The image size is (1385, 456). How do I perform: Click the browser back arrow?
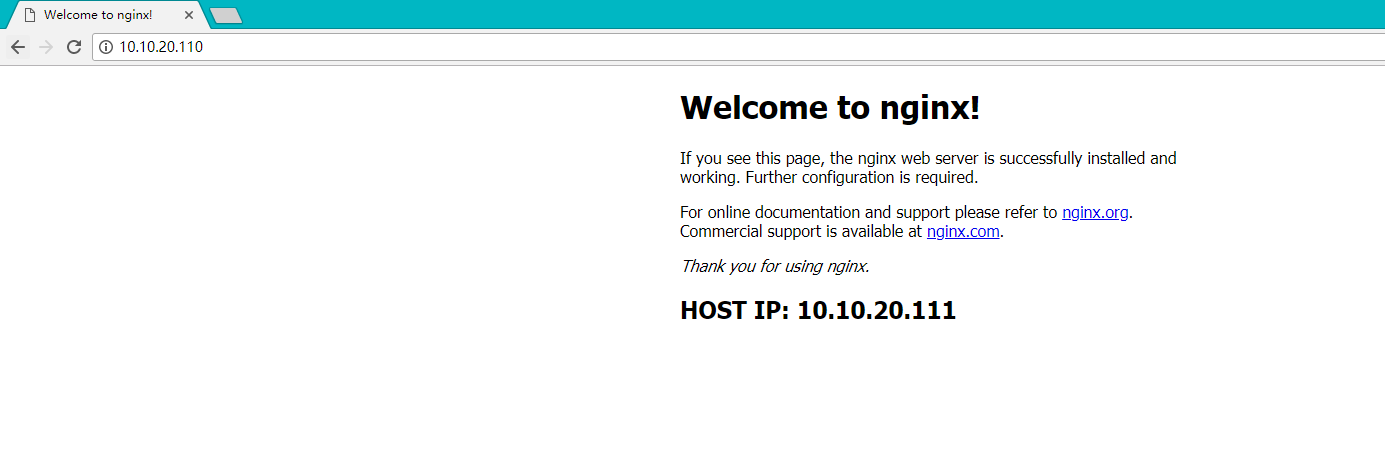pos(17,47)
